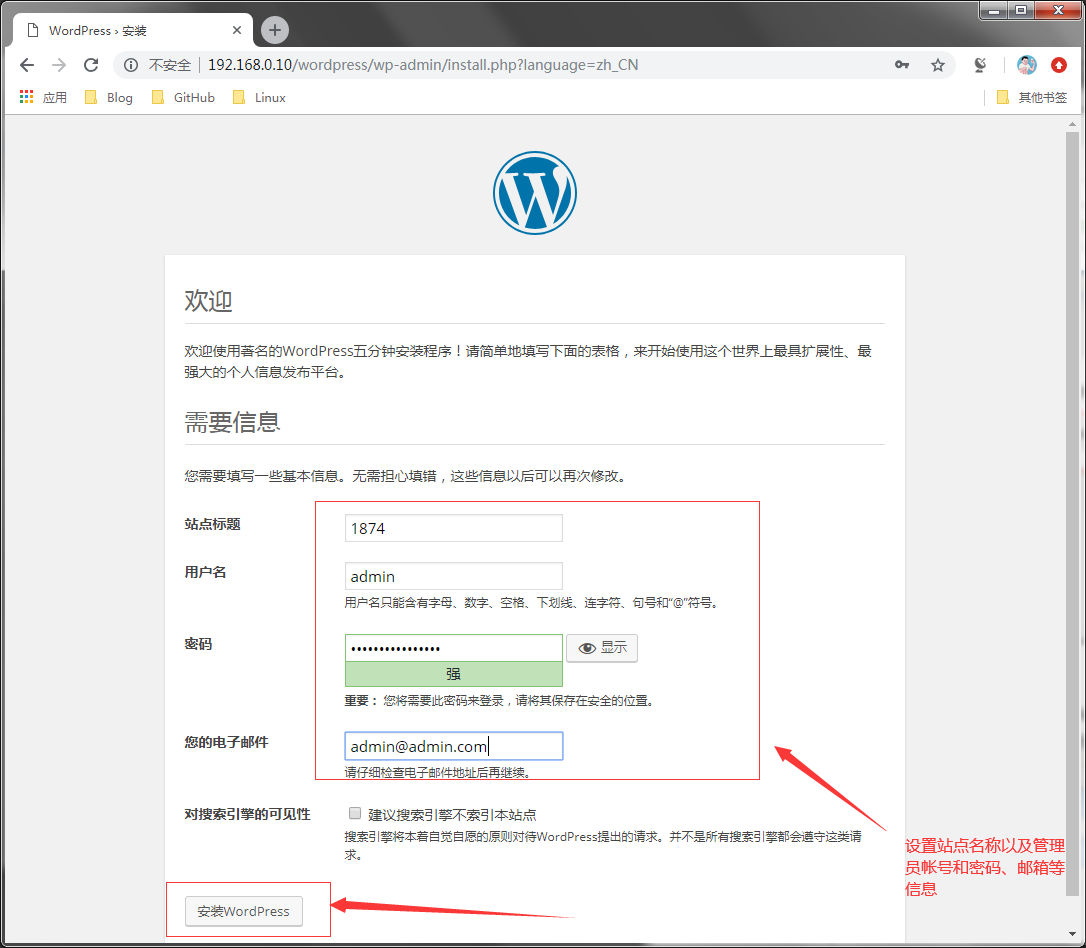Edit the email address field
This screenshot has height=948, width=1086.
pyautogui.click(x=454, y=746)
